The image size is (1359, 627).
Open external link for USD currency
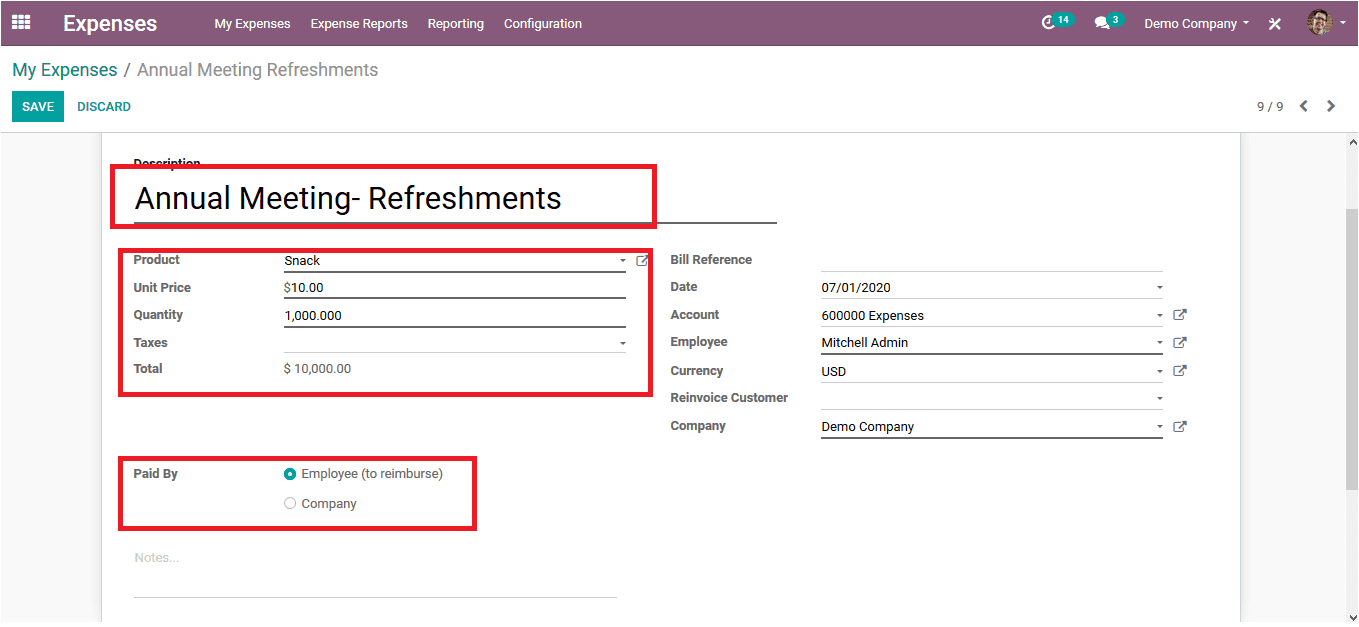click(1180, 371)
